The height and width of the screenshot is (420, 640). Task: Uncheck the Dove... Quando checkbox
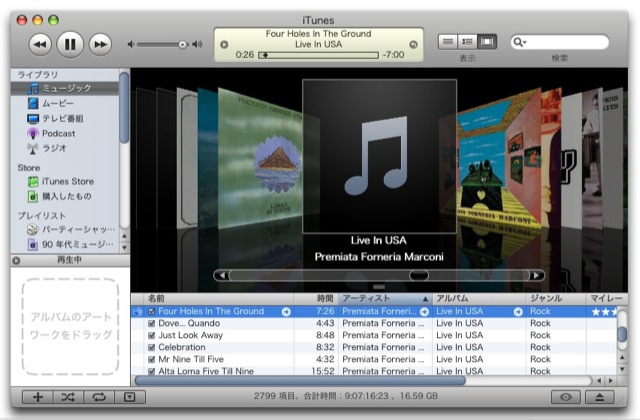151,323
